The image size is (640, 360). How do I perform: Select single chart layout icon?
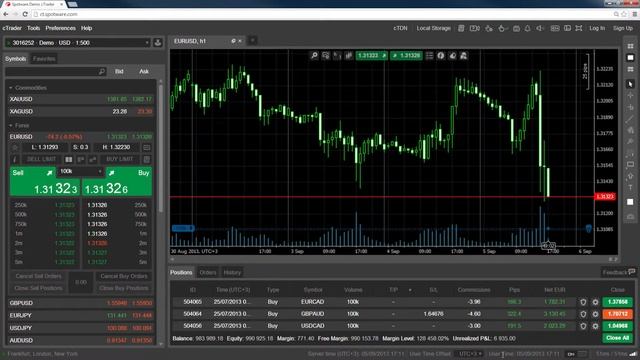(x=630, y=58)
